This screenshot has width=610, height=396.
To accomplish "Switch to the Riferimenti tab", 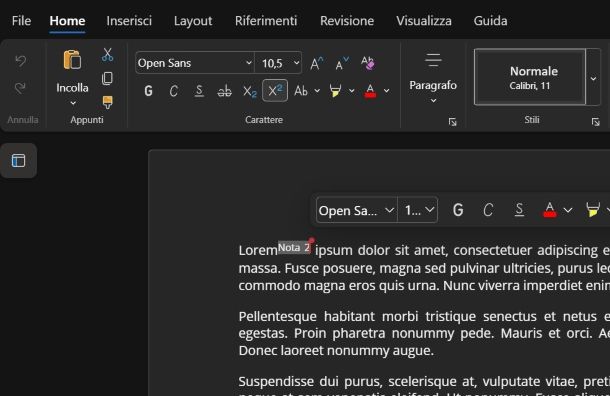I will click(266, 21).
